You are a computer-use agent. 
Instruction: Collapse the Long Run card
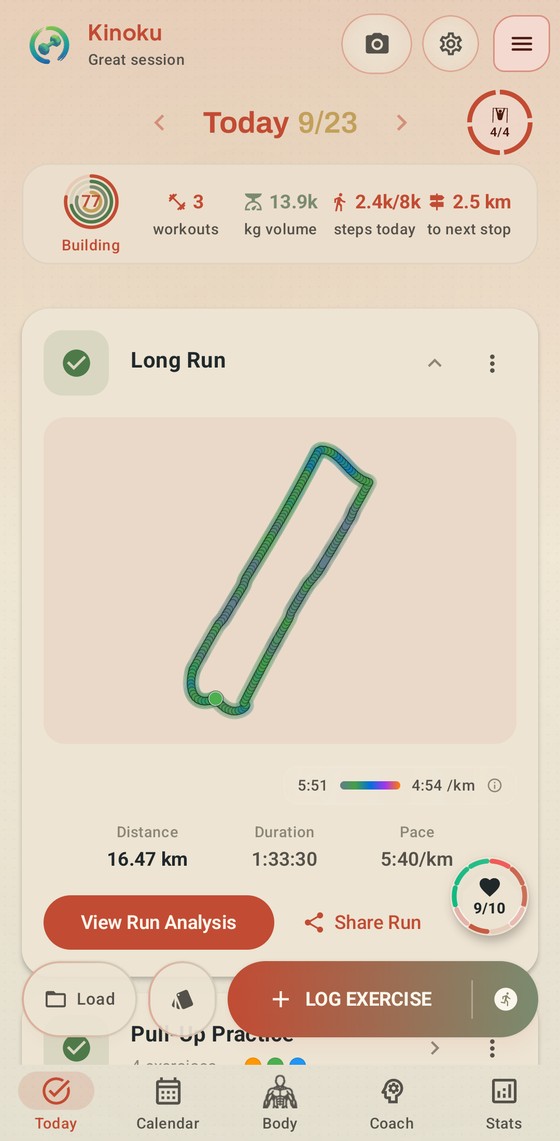coord(434,362)
